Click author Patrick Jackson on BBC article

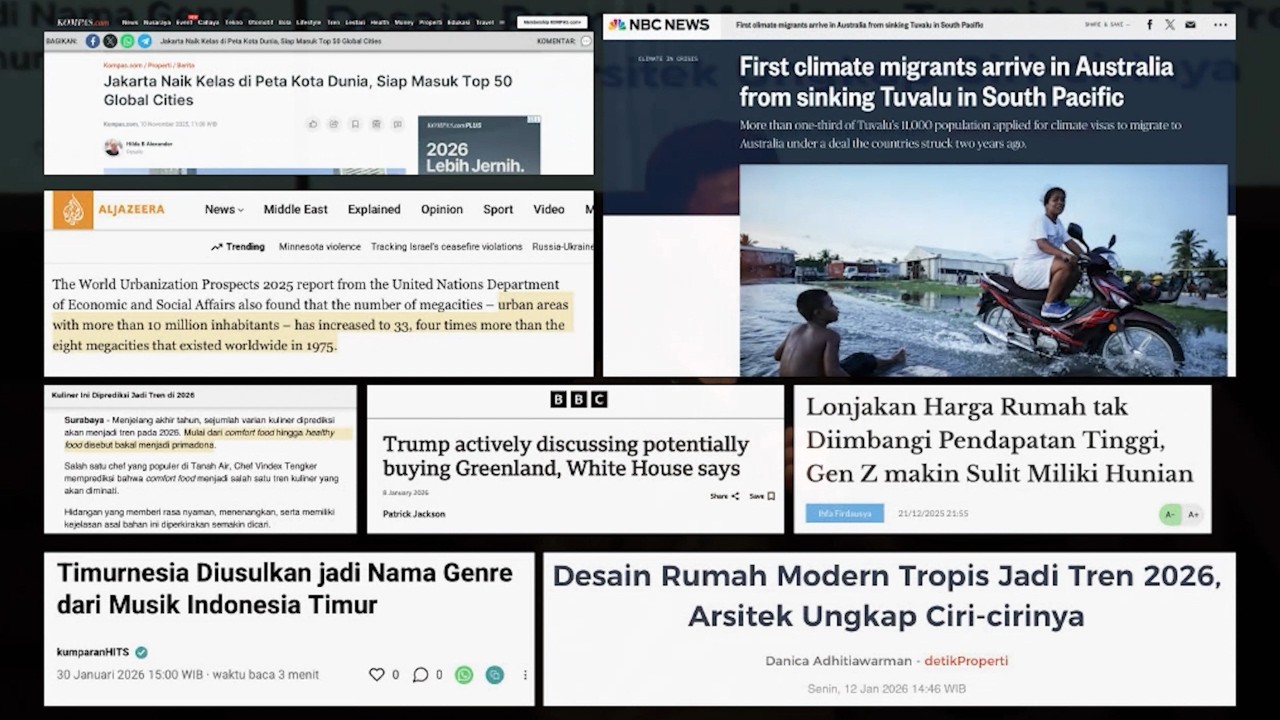click(x=414, y=514)
